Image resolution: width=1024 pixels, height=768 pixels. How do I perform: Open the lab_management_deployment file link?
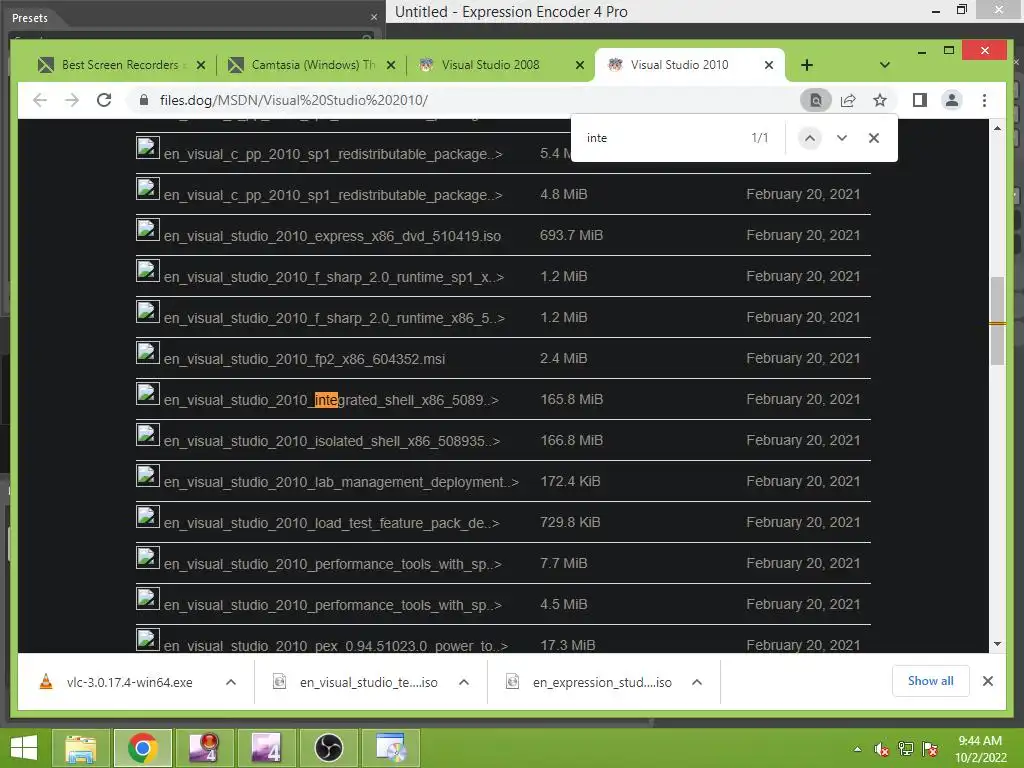[341, 482]
